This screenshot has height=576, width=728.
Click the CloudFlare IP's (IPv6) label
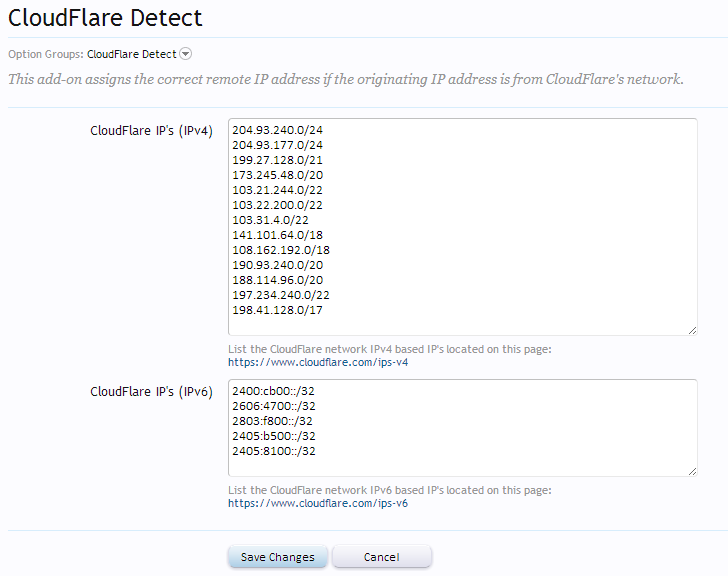pyautogui.click(x=151, y=392)
